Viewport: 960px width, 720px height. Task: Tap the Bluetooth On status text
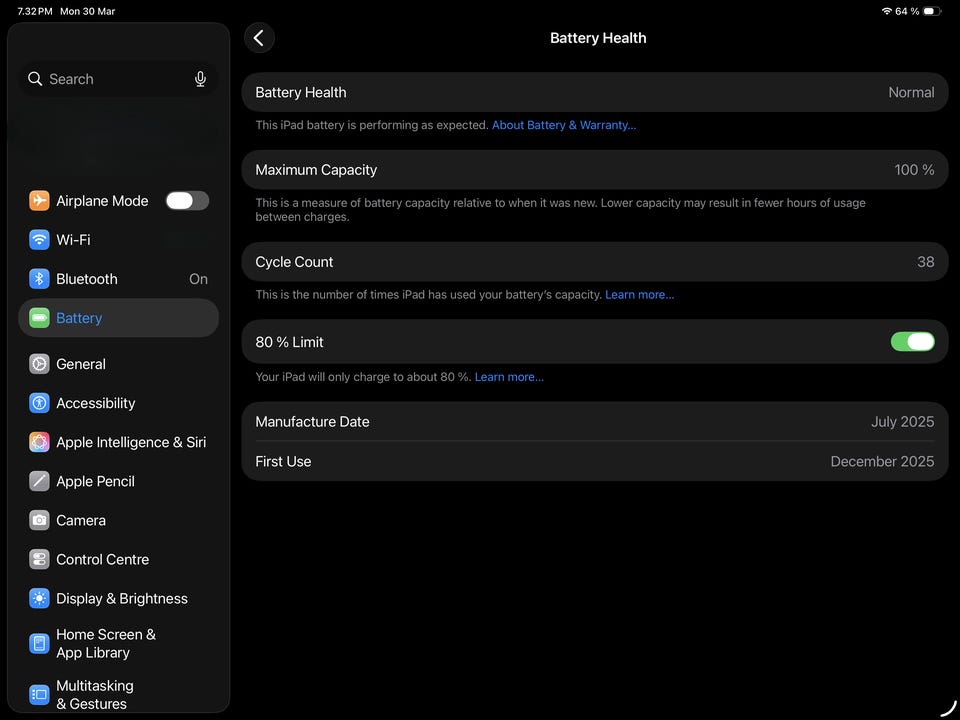[x=198, y=279]
